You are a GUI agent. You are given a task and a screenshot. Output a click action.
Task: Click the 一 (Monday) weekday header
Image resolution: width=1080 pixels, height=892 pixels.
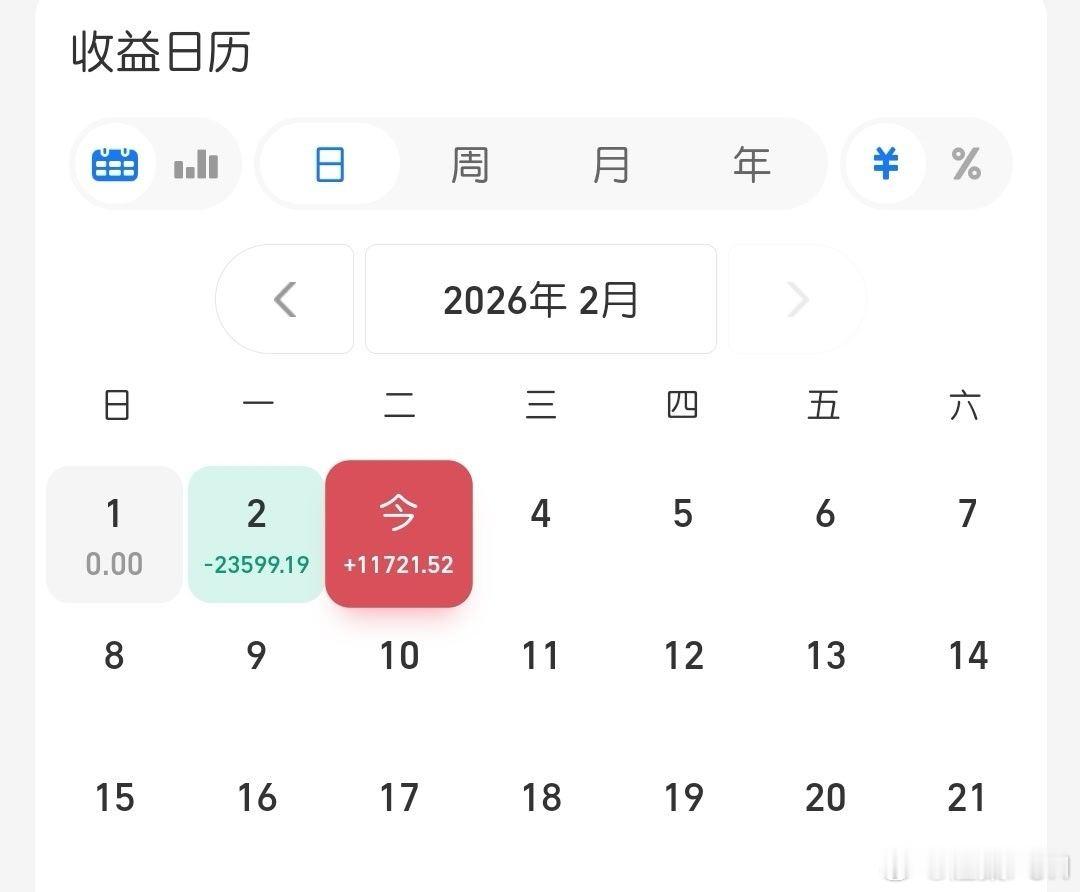pos(258,402)
